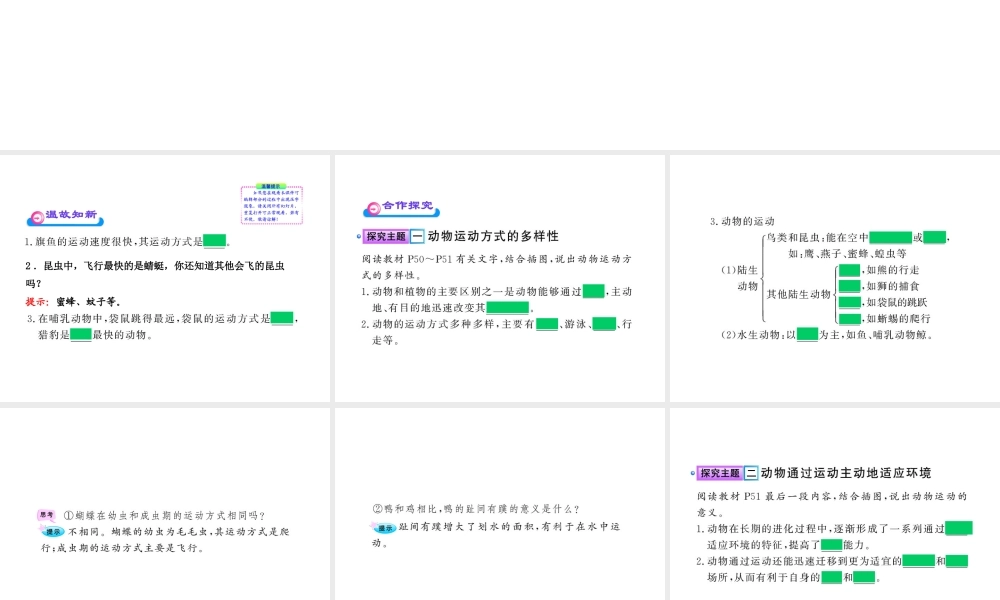Click the green blank after 一系列通过

[x=959, y=528]
